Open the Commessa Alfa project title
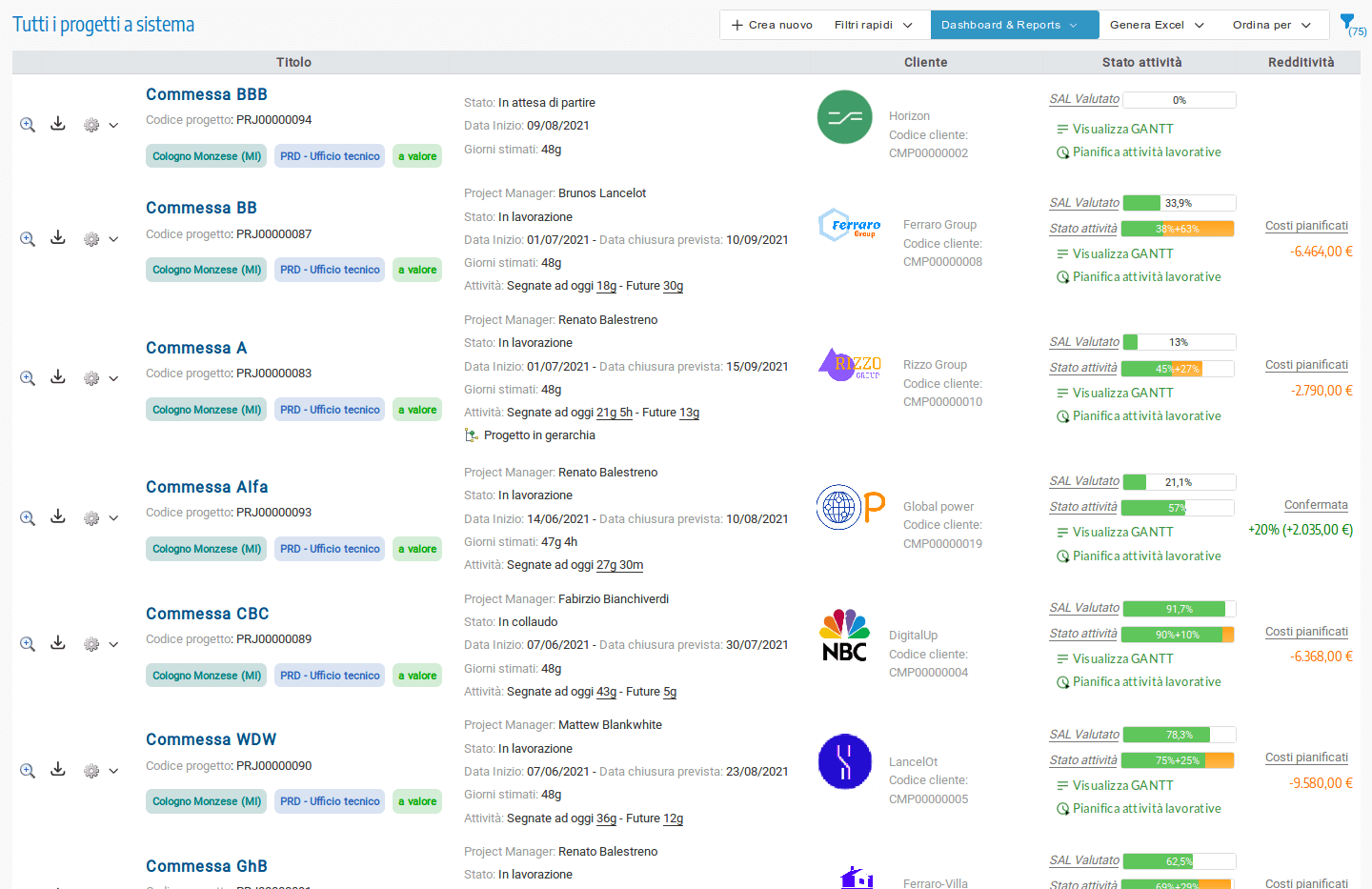The height and width of the screenshot is (889, 1372). pos(207,487)
